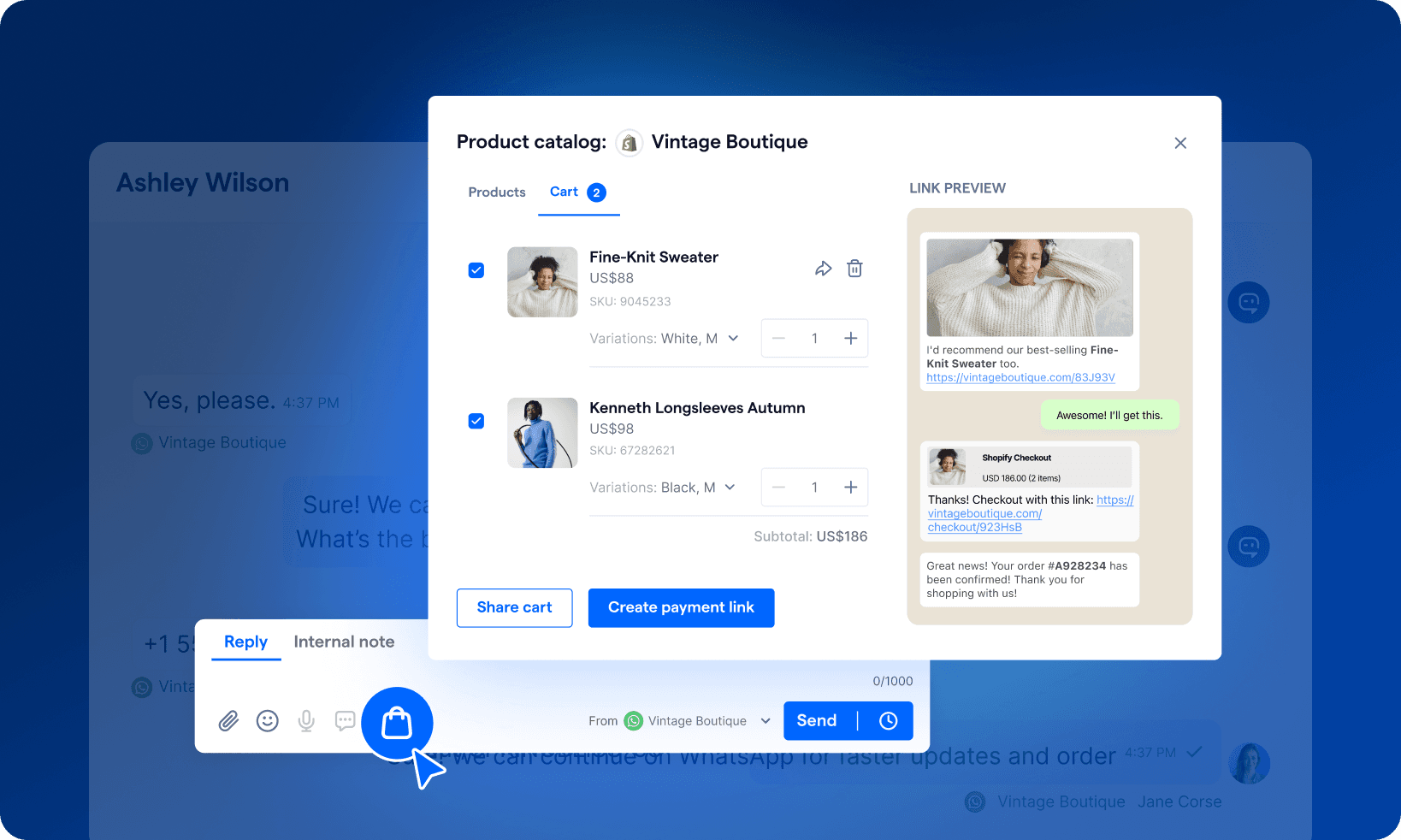Switch to the Products tab
The image size is (1401, 840).
point(496,192)
